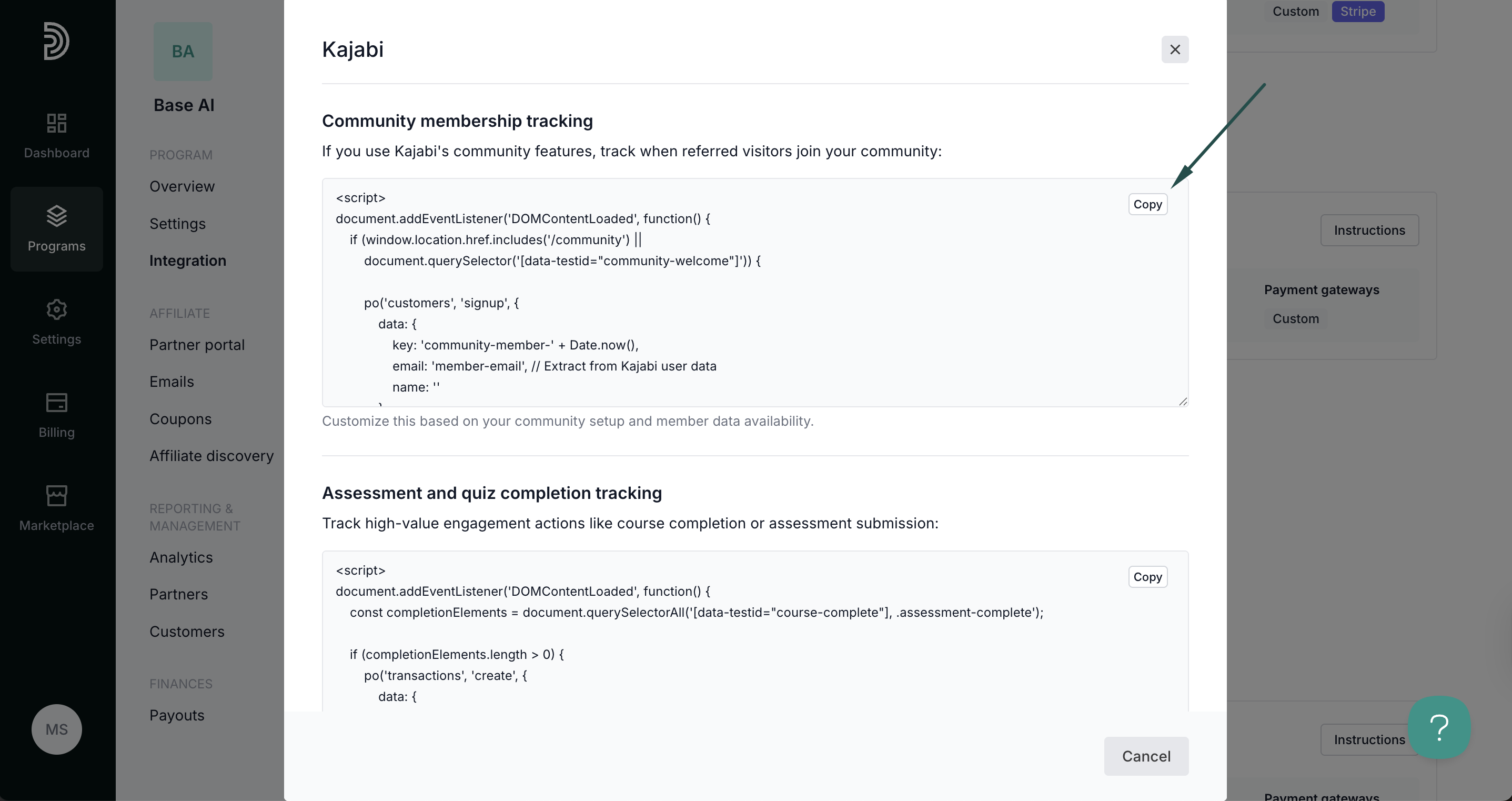Click the MS user avatar
The image size is (1512, 801).
(56, 729)
